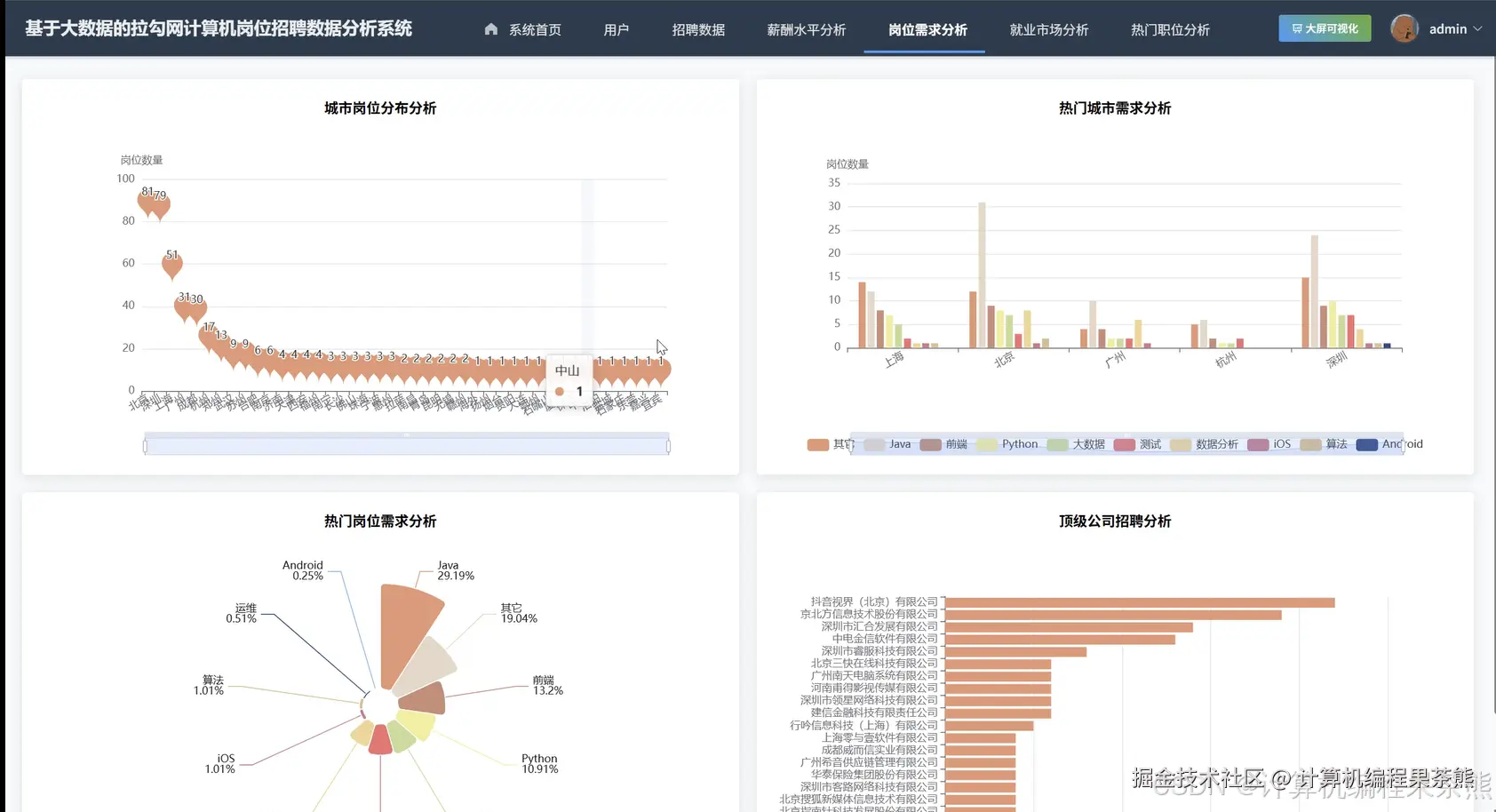Click the data zoom slider under city chart
The width and height of the screenshot is (1496, 812).
click(x=407, y=444)
